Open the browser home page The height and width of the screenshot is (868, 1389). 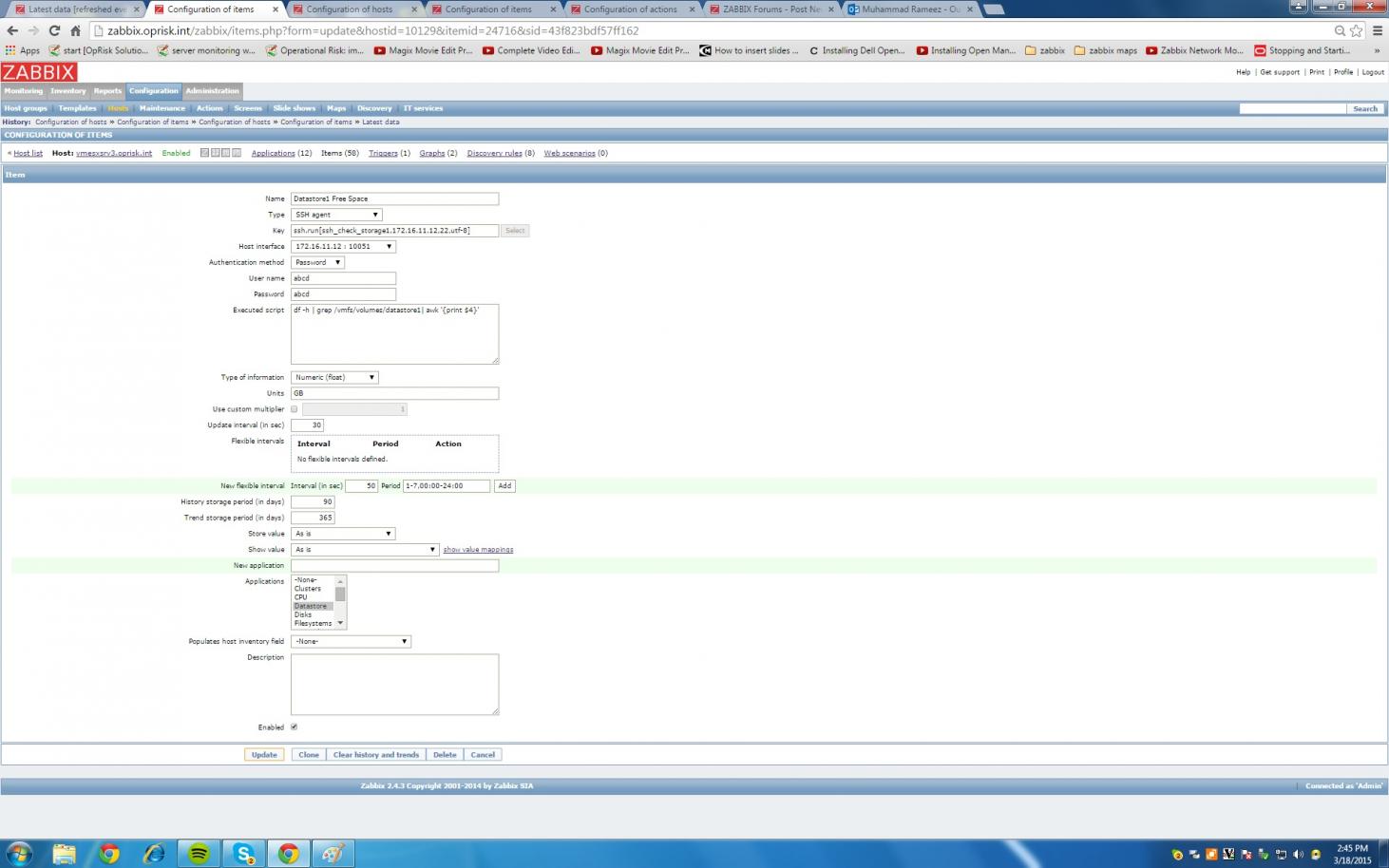coord(75,30)
